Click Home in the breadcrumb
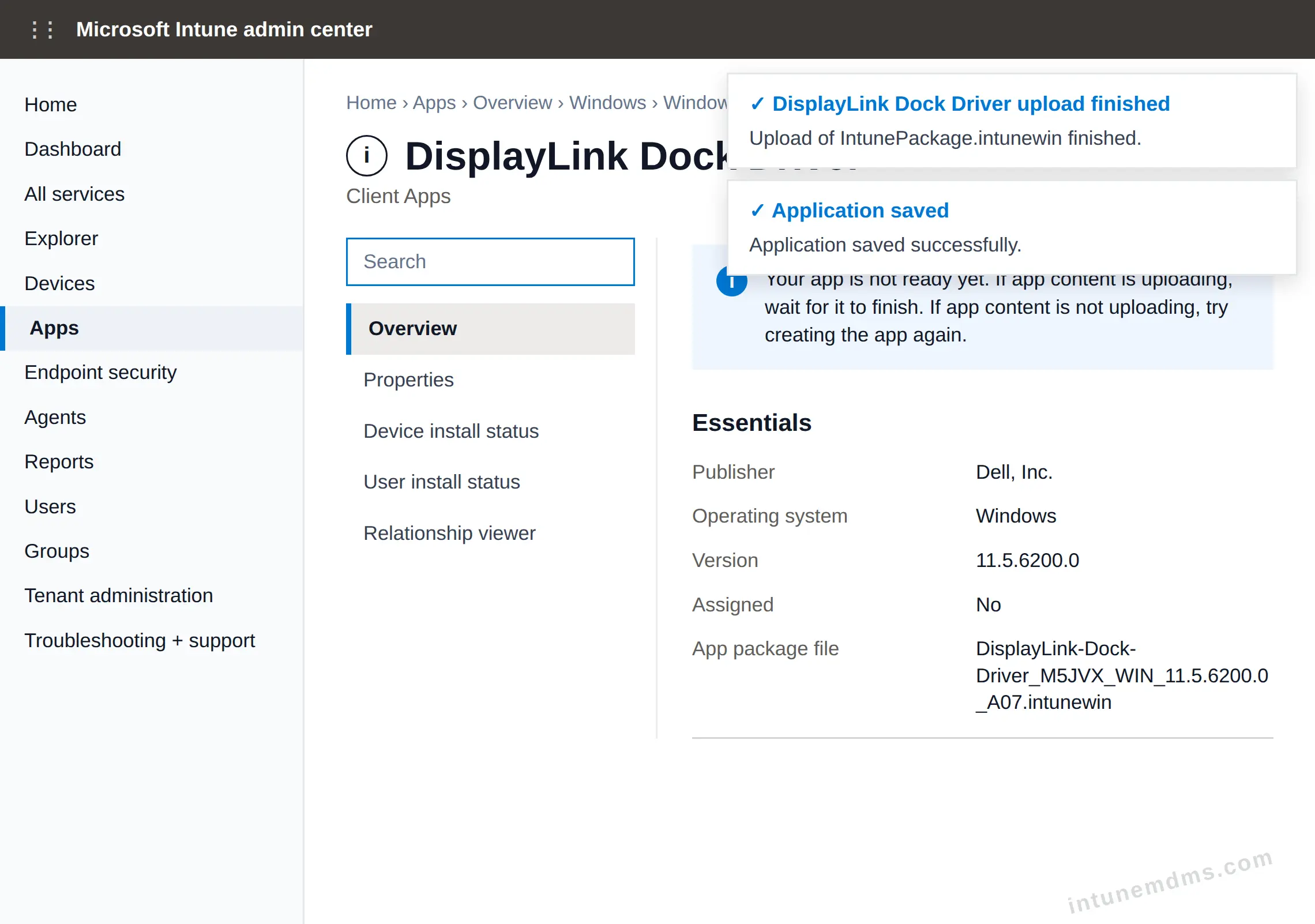The width and height of the screenshot is (1315, 924). (371, 103)
